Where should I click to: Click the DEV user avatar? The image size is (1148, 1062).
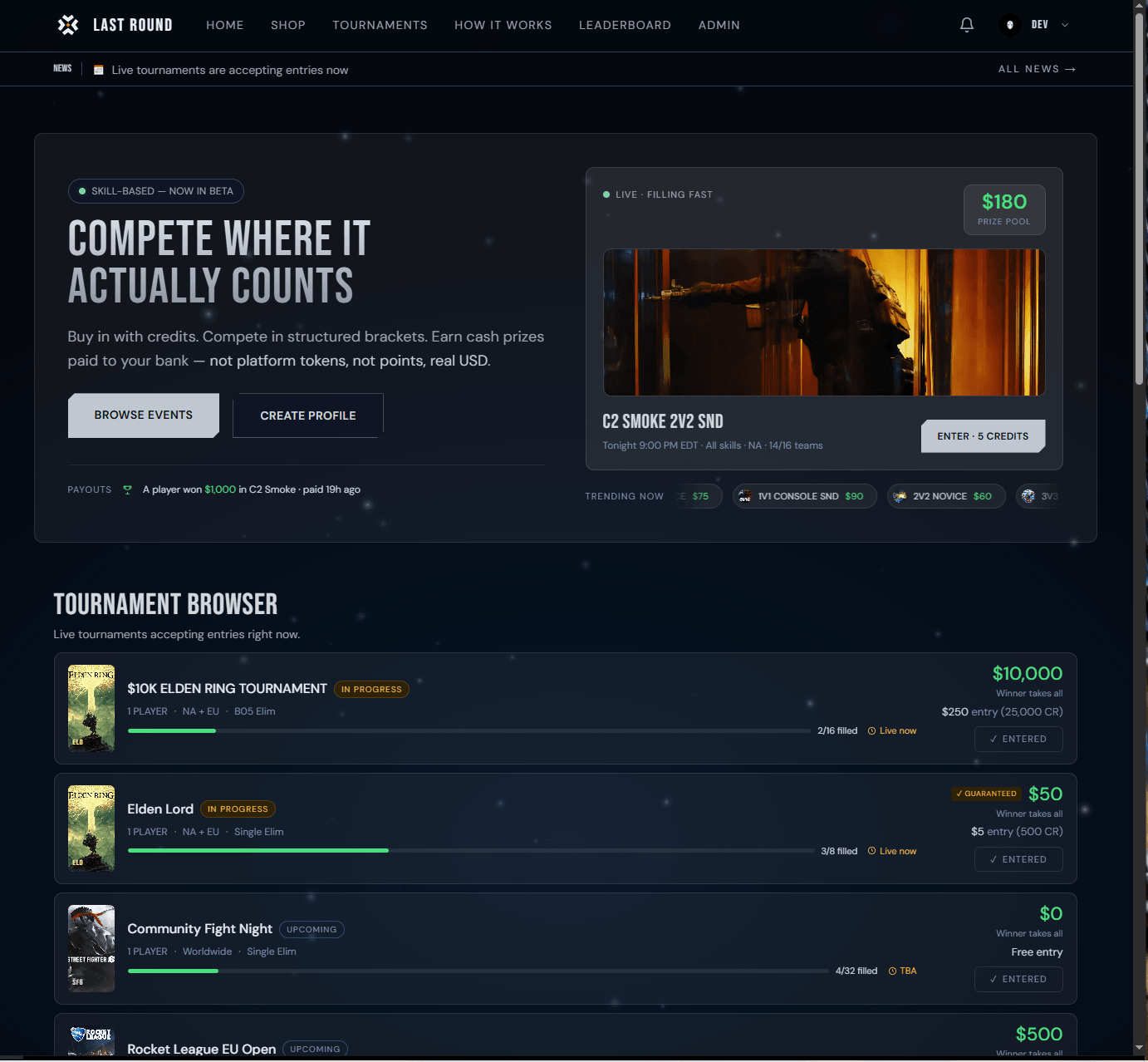click(1009, 25)
